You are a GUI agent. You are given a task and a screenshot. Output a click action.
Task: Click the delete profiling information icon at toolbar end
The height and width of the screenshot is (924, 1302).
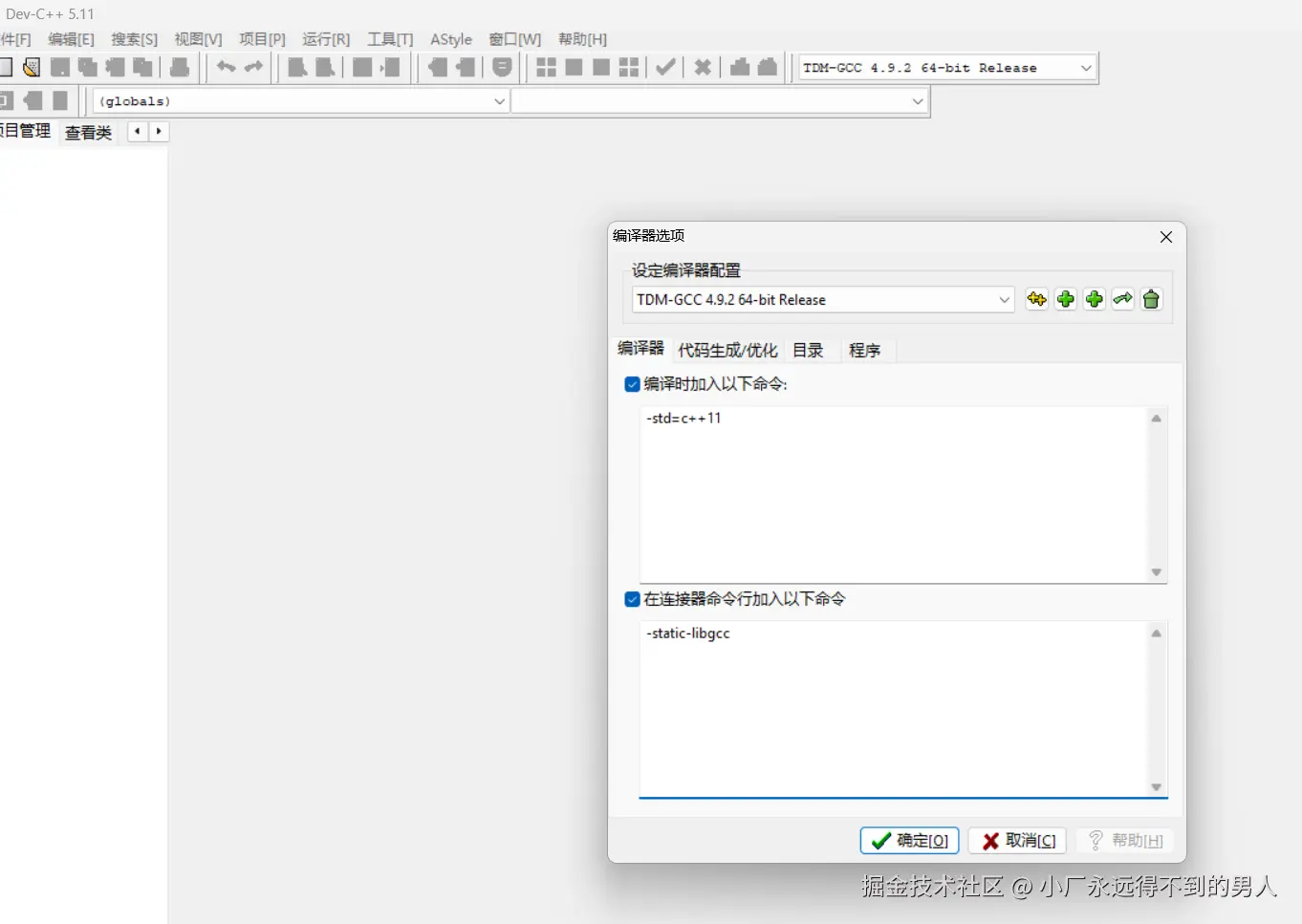tap(768, 67)
